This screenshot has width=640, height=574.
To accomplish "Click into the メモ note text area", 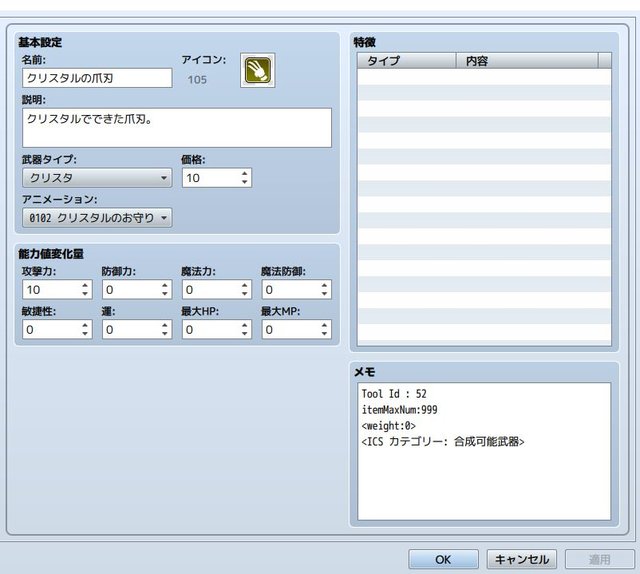I will pyautogui.click(x=484, y=451).
